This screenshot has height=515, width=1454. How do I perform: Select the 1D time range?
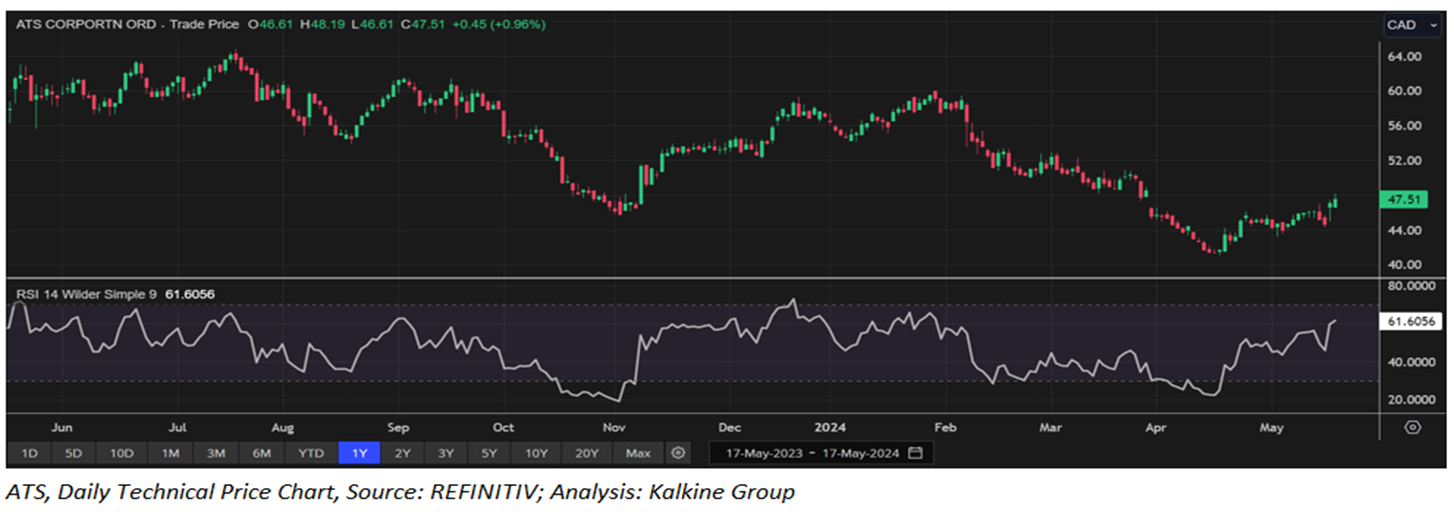pos(29,453)
